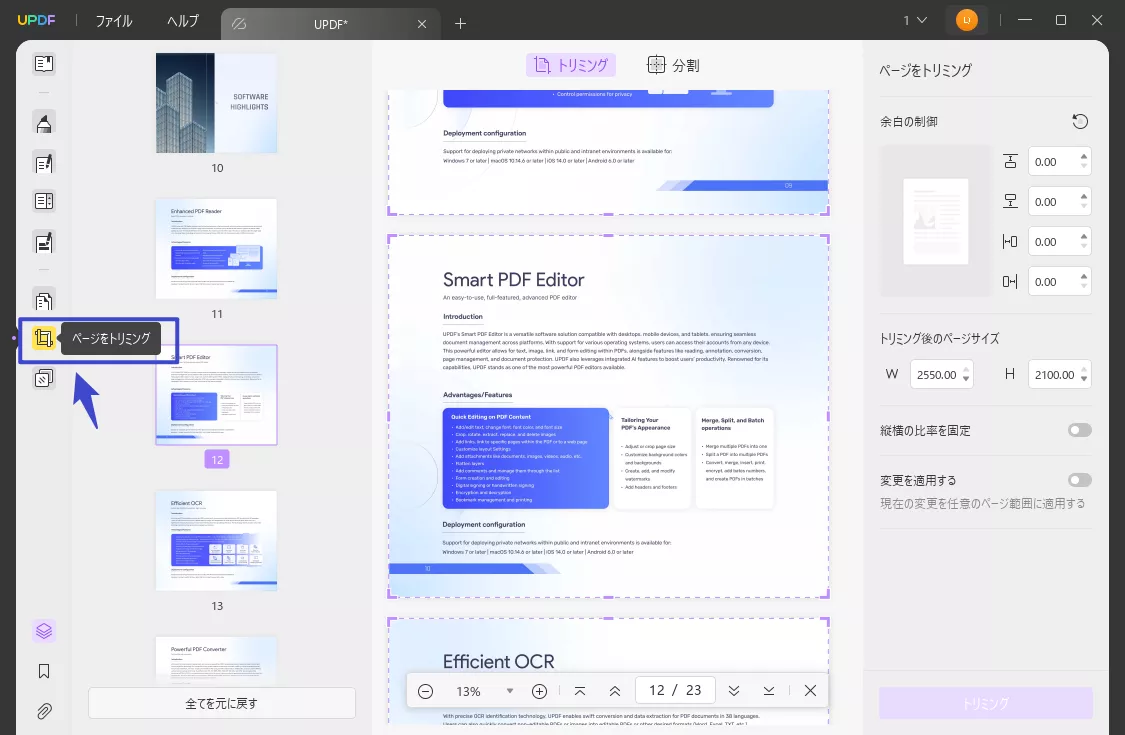
Task: Click the left margin input field
Action: (x=1059, y=242)
